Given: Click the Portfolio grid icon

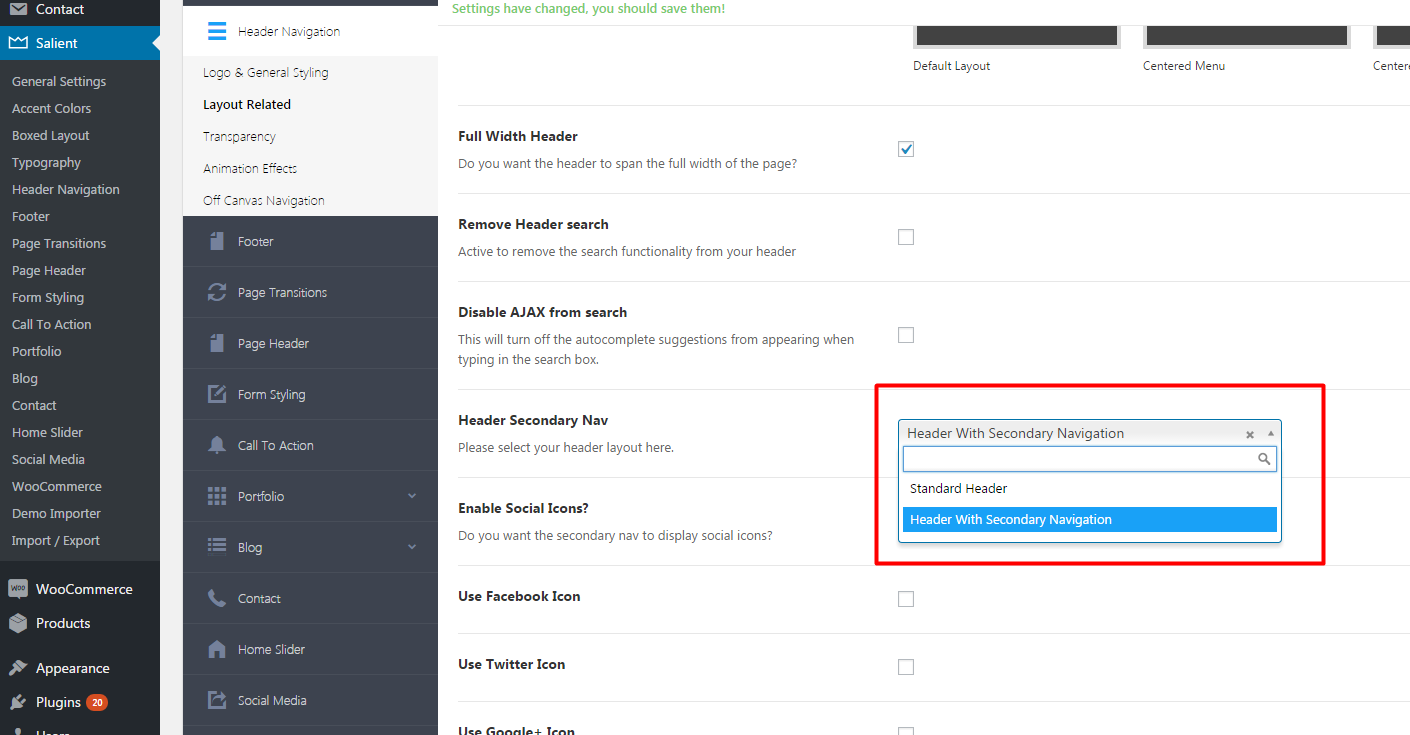Looking at the screenshot, I should pos(216,496).
